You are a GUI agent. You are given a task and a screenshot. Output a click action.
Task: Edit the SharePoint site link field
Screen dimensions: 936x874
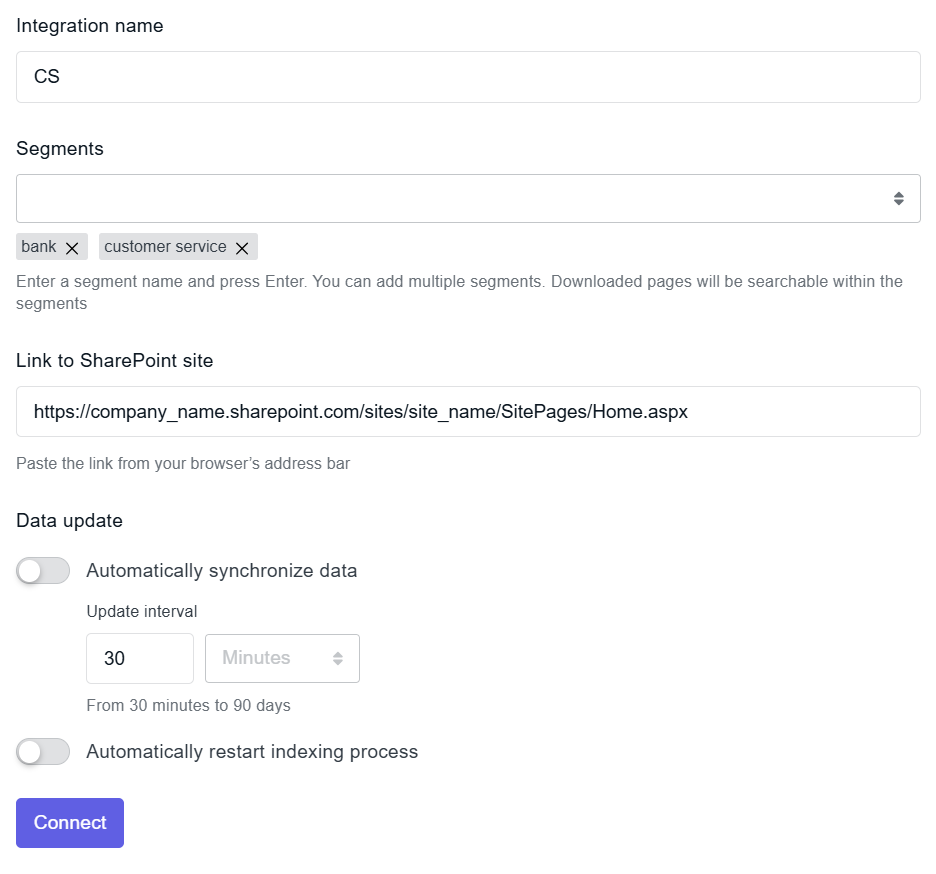click(468, 411)
